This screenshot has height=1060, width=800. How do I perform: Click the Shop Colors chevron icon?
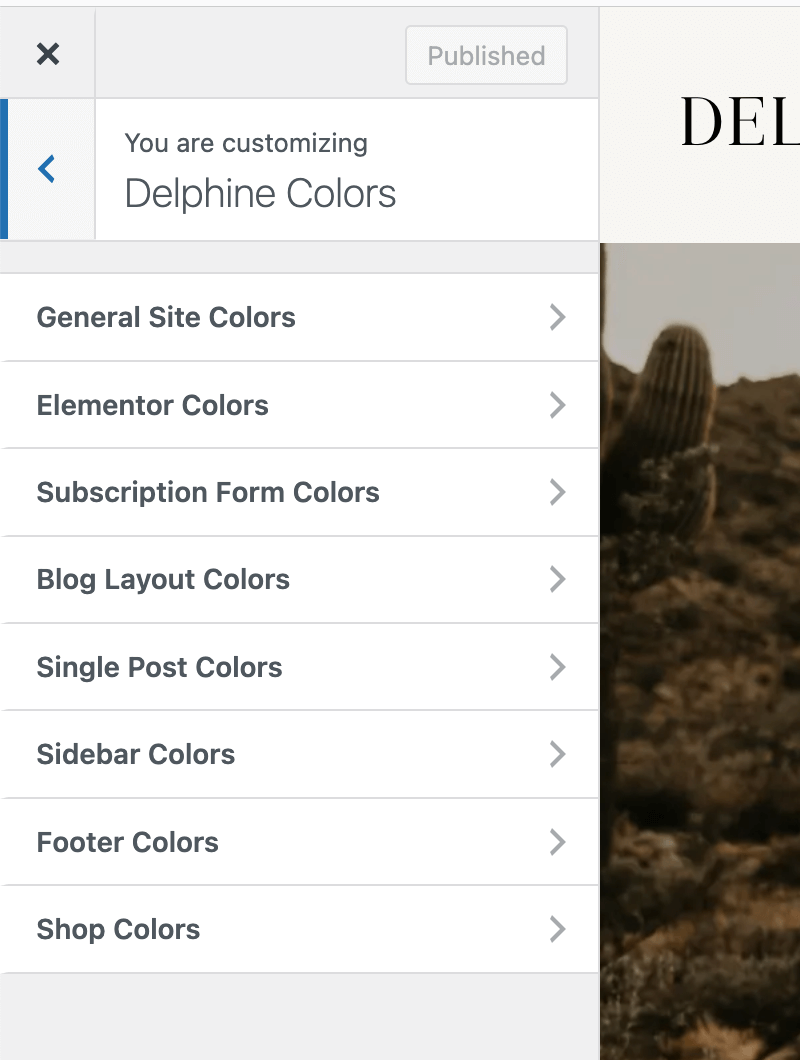558,929
